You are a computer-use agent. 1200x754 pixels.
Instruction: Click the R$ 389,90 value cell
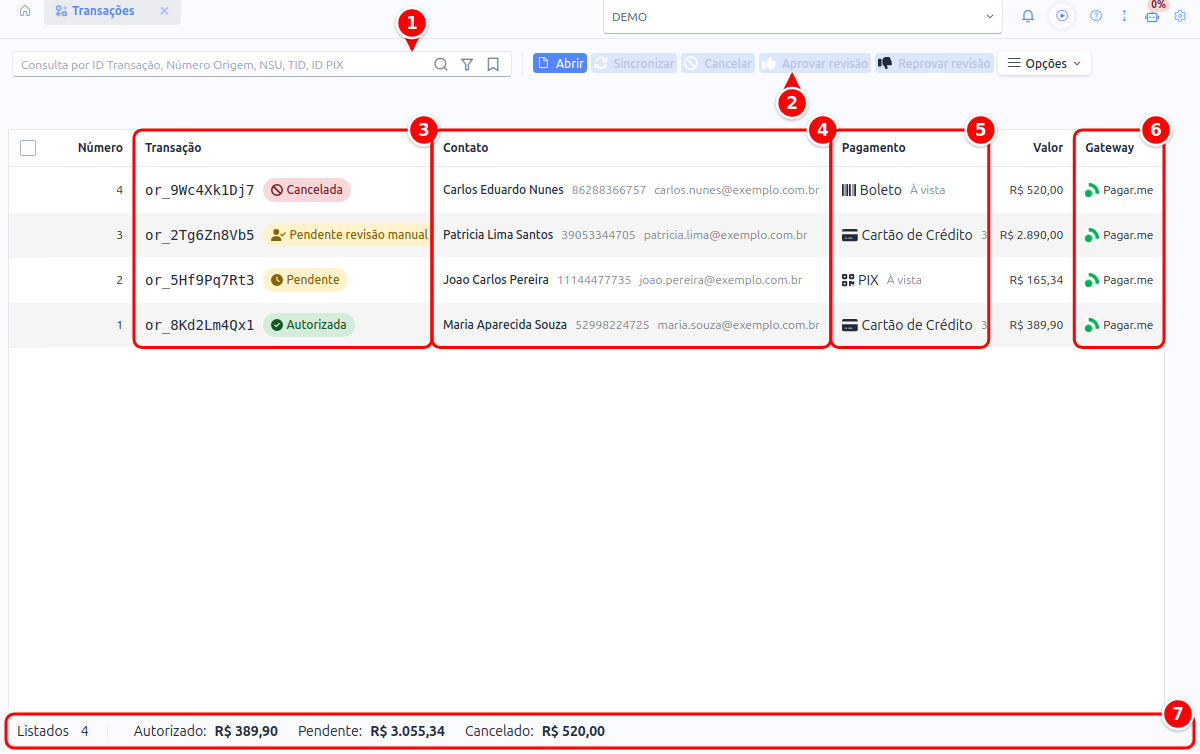pos(1036,325)
